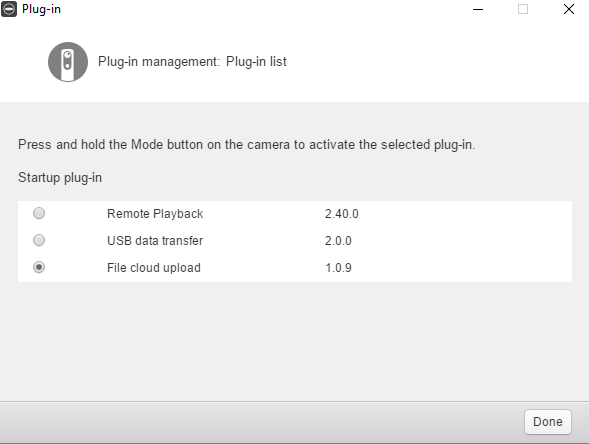Click the Startup plug-in label
Viewport: 589px width, 444px height.
60,178
